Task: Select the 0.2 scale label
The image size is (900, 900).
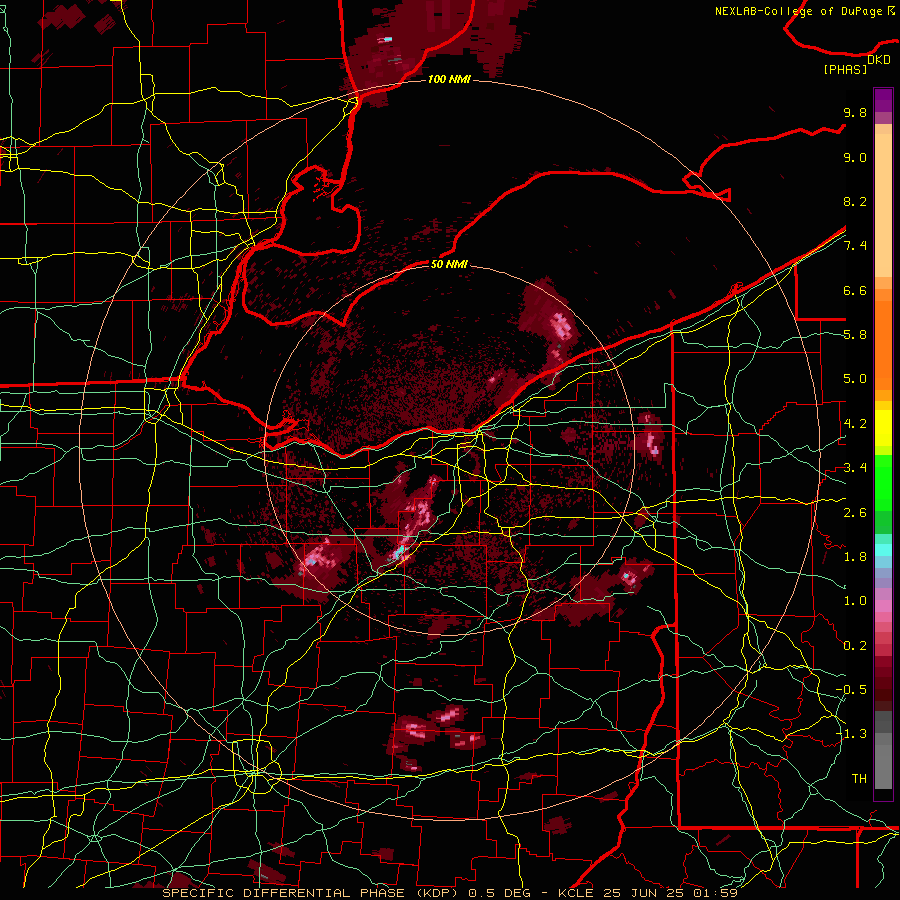Action: [x=855, y=646]
